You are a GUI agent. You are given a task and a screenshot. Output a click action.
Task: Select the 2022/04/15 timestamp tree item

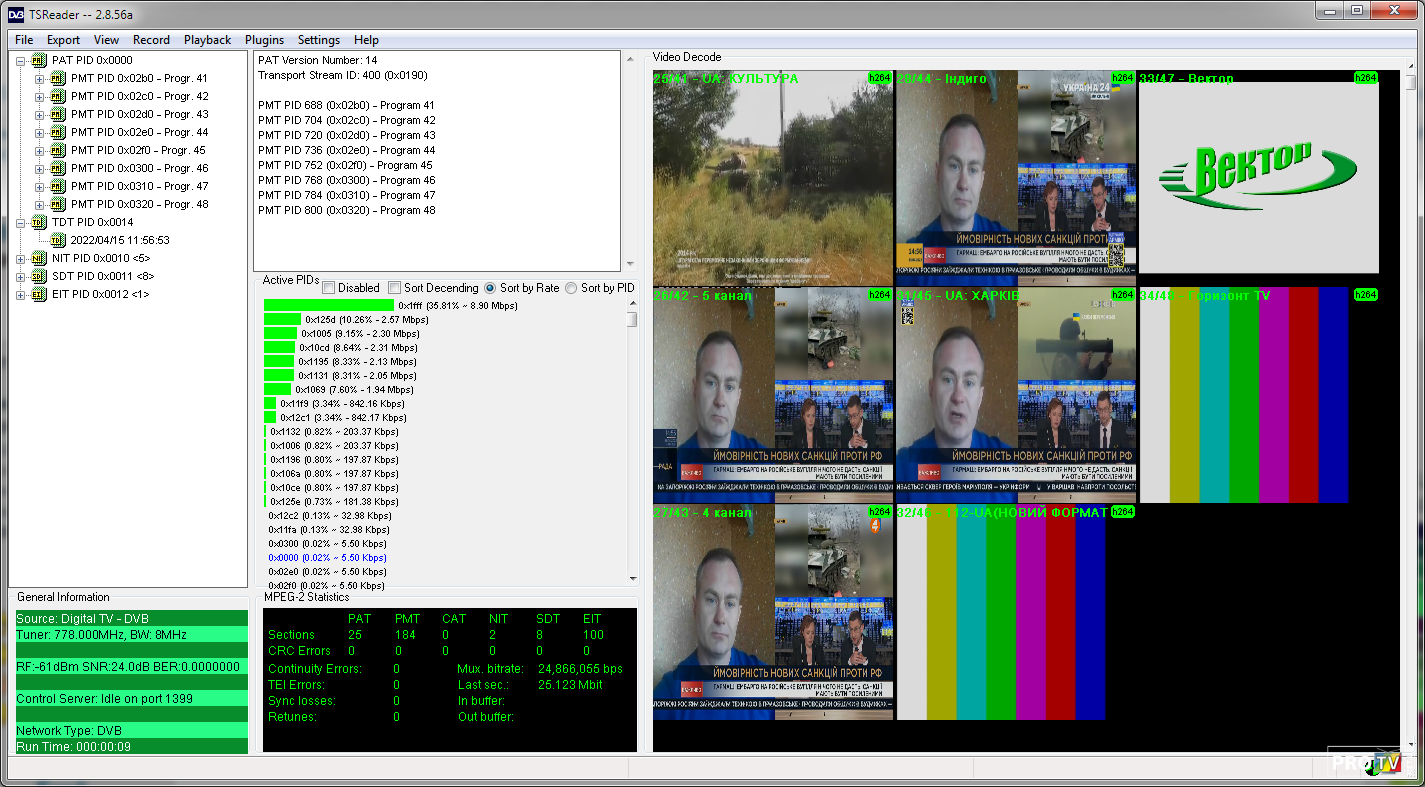[x=119, y=240]
